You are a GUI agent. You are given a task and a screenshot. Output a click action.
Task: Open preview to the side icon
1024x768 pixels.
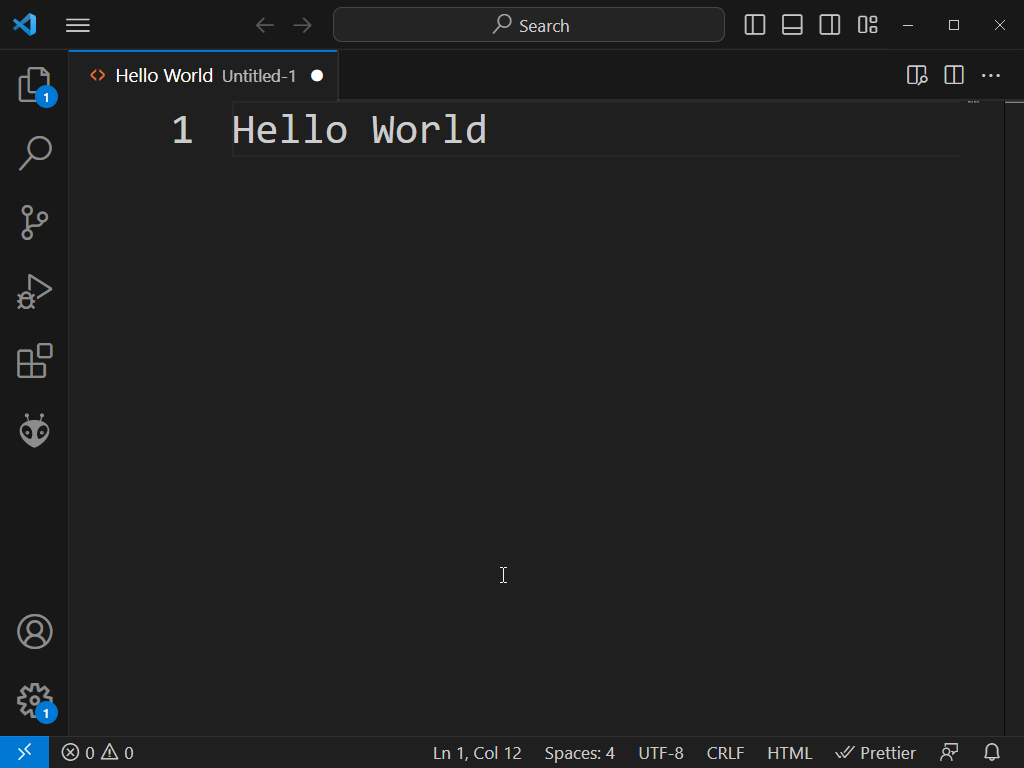coord(917,76)
